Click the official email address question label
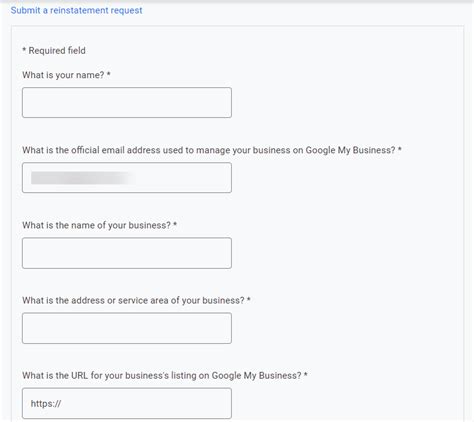 (x=209, y=150)
